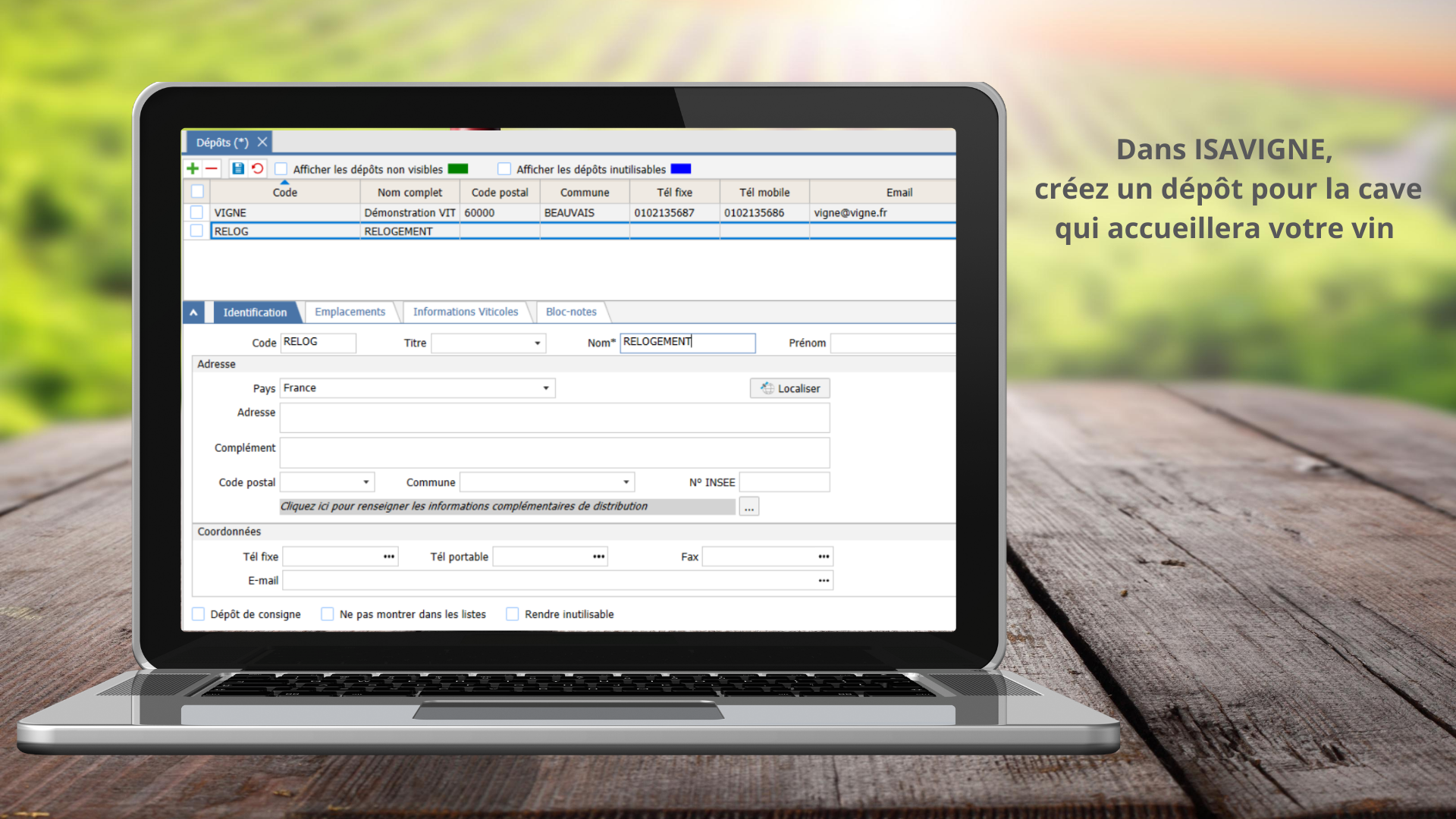Click the Tél mobile column header

coord(764,193)
